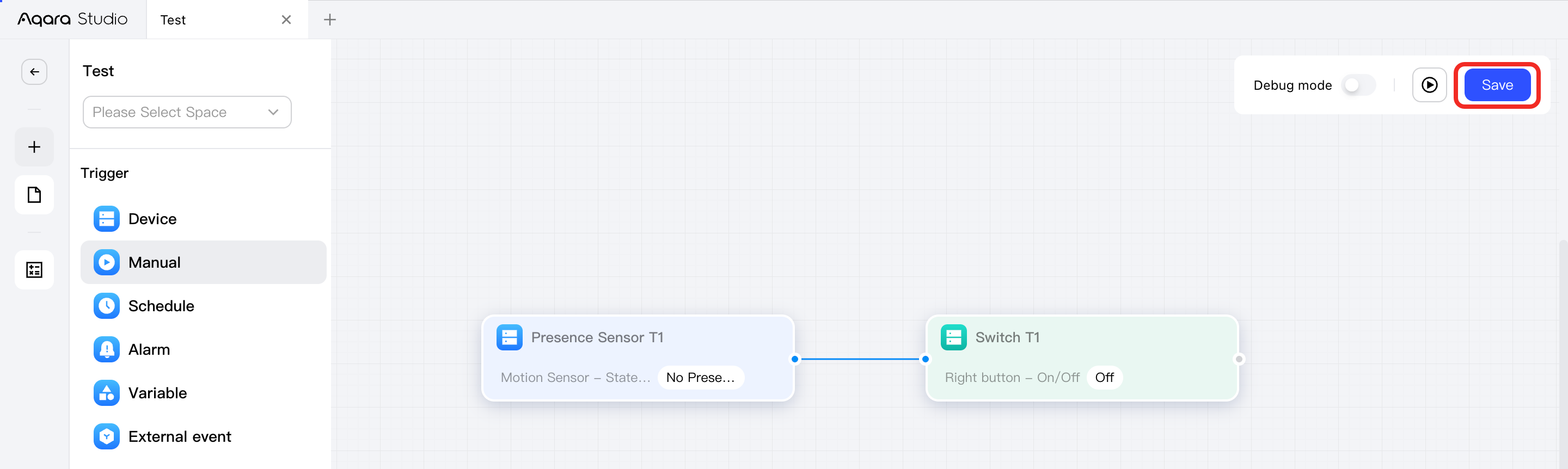Click the Presence Sensor T1 output connector dot
The height and width of the screenshot is (469, 1568).
tap(794, 359)
